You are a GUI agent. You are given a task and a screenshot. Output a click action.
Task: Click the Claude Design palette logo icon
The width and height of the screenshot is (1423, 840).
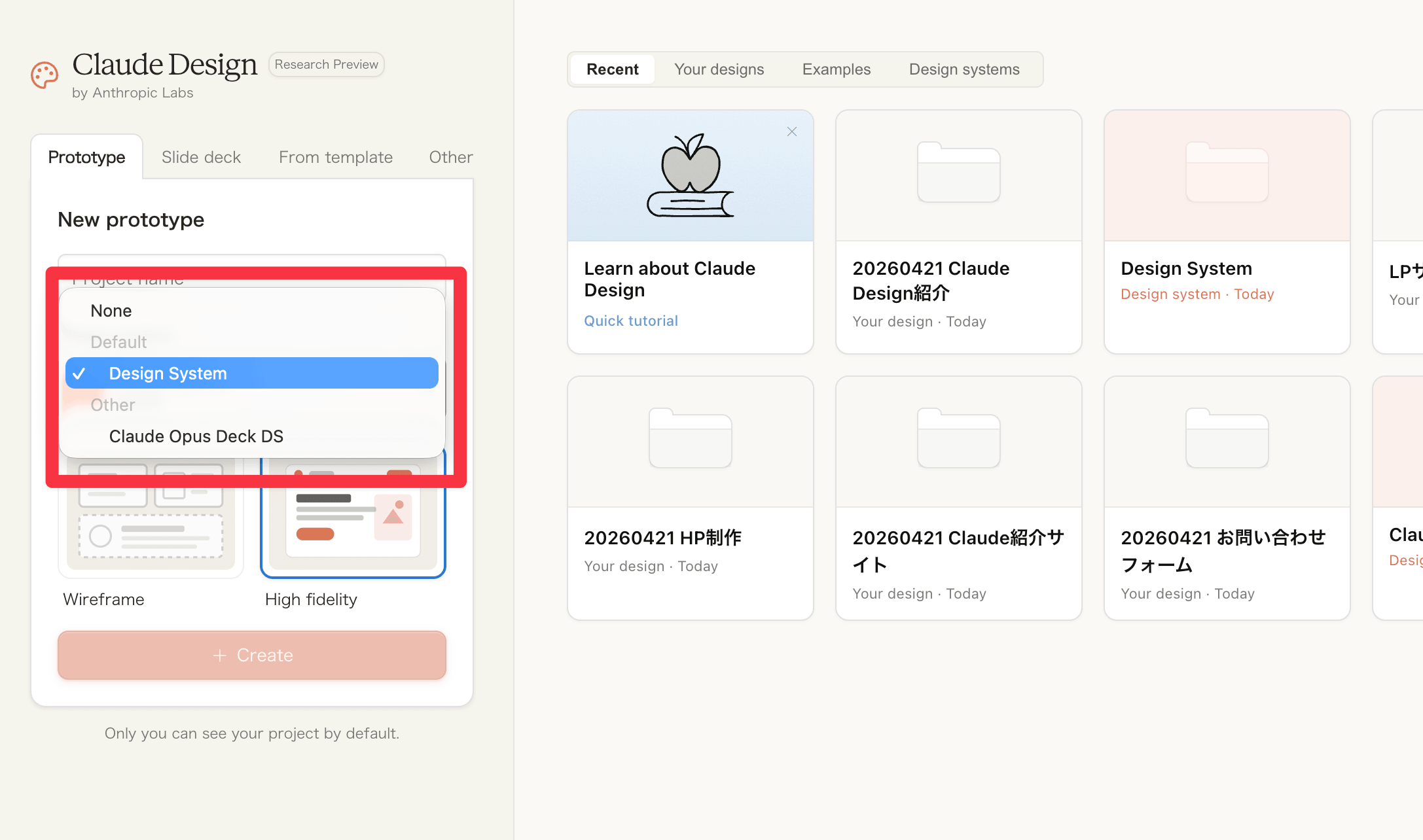point(45,75)
